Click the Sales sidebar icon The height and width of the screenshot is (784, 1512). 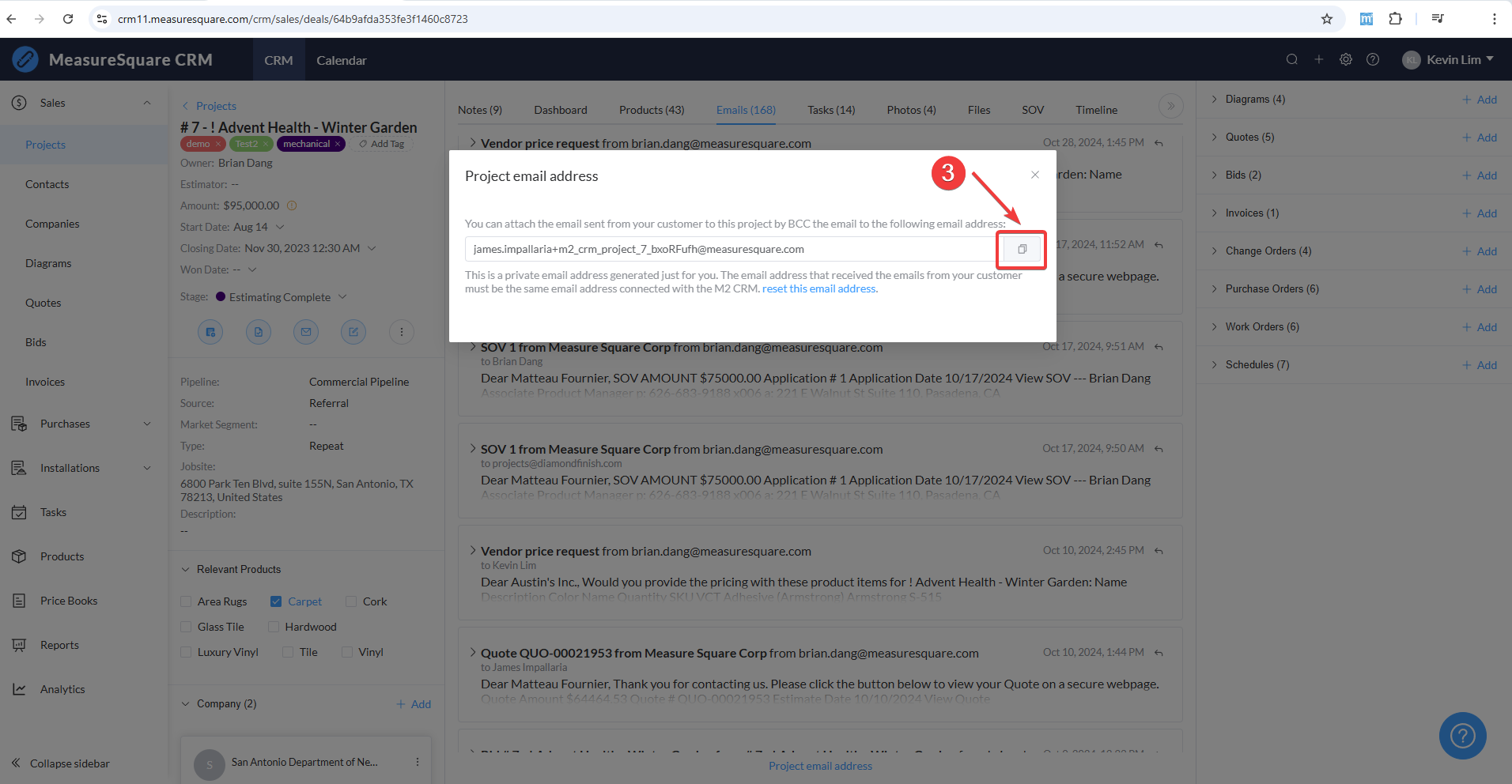20,103
